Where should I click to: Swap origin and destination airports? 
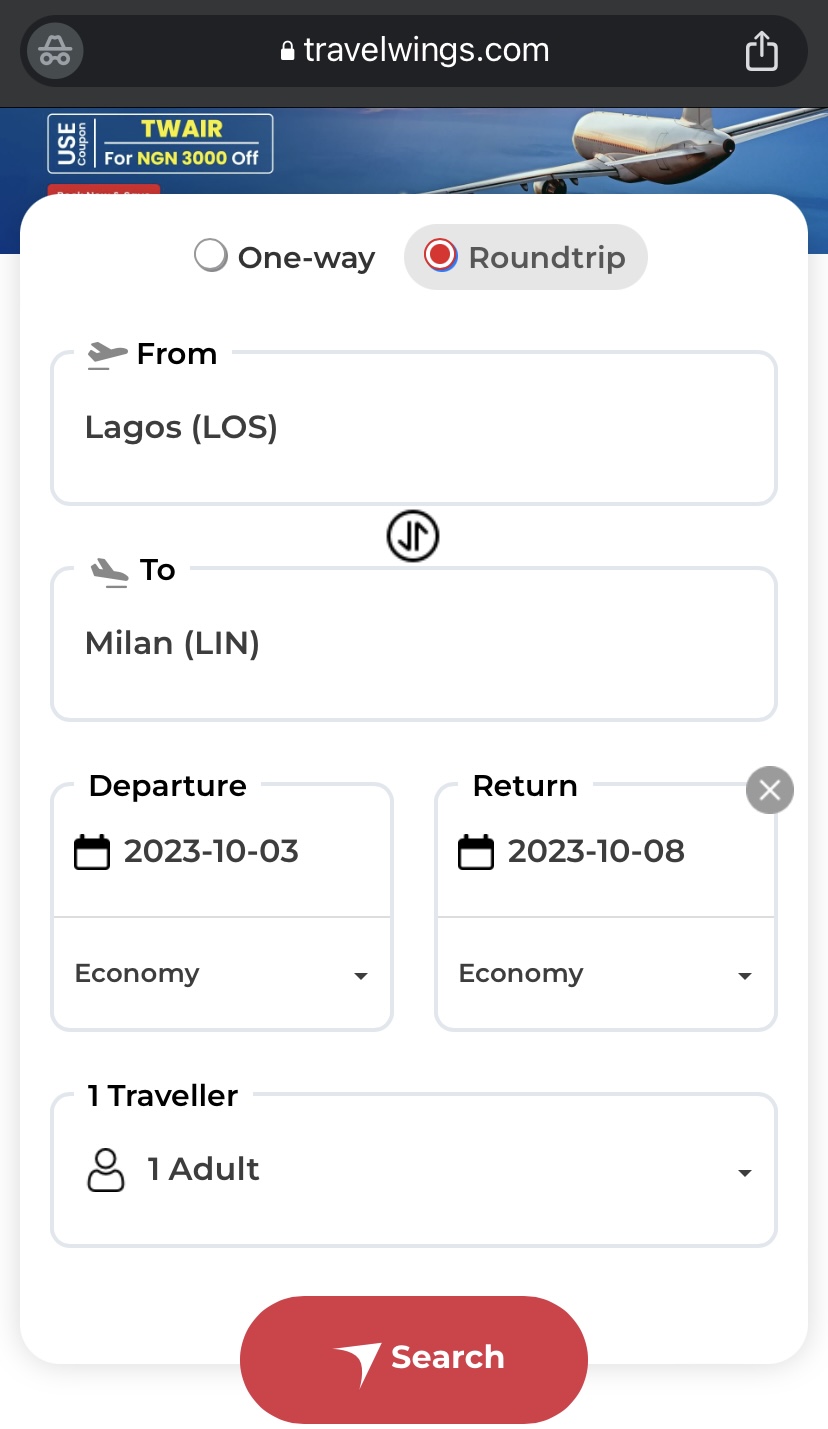tap(413, 537)
